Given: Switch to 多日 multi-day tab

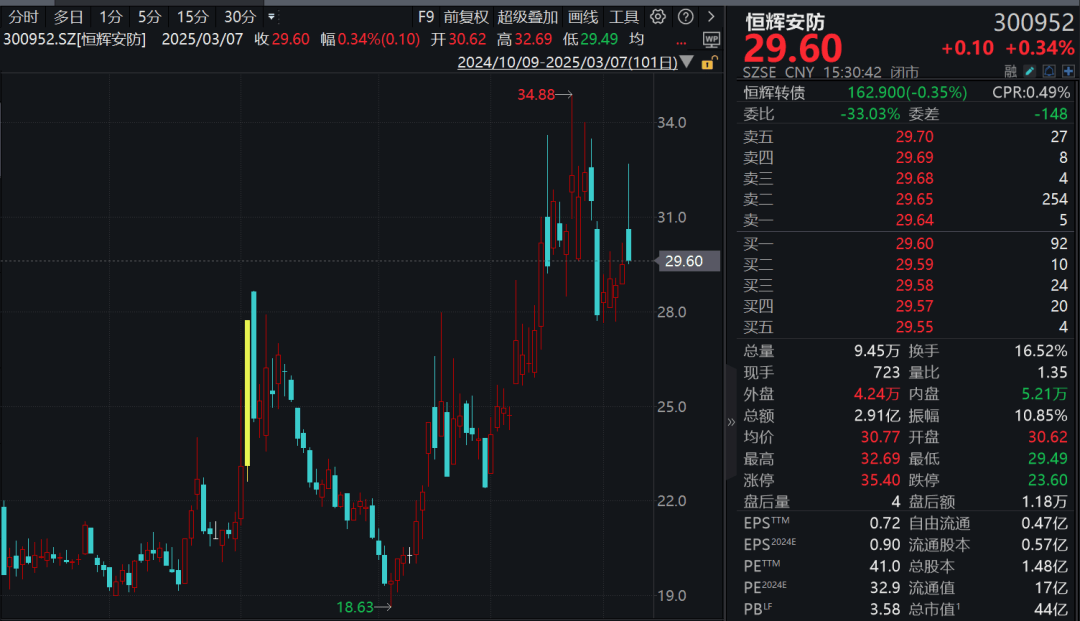Looking at the screenshot, I should pyautogui.click(x=68, y=17).
